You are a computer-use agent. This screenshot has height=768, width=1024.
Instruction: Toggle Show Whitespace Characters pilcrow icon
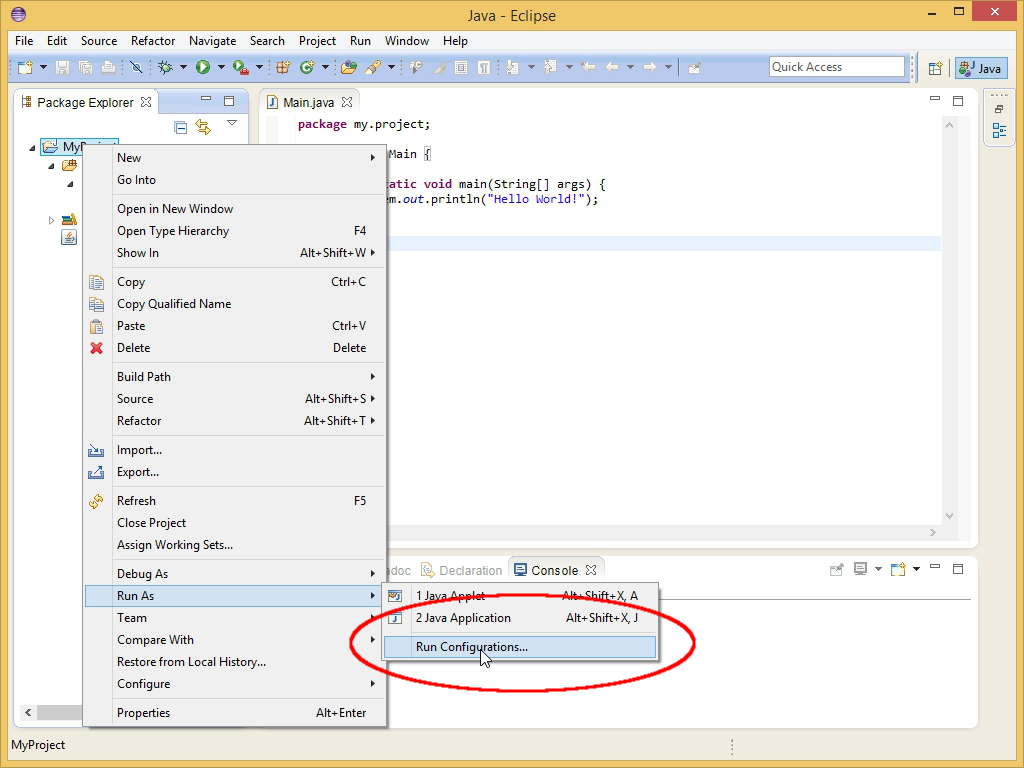[x=484, y=67]
